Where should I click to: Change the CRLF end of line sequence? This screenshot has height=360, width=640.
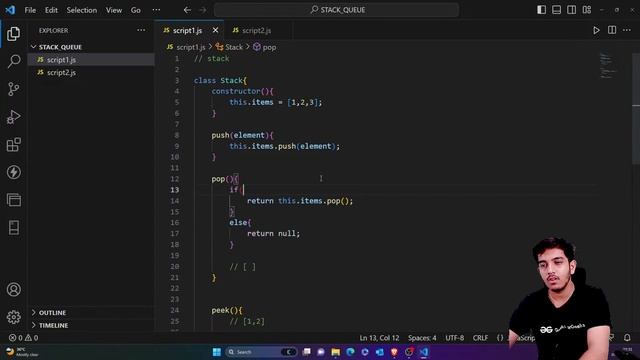(480, 338)
